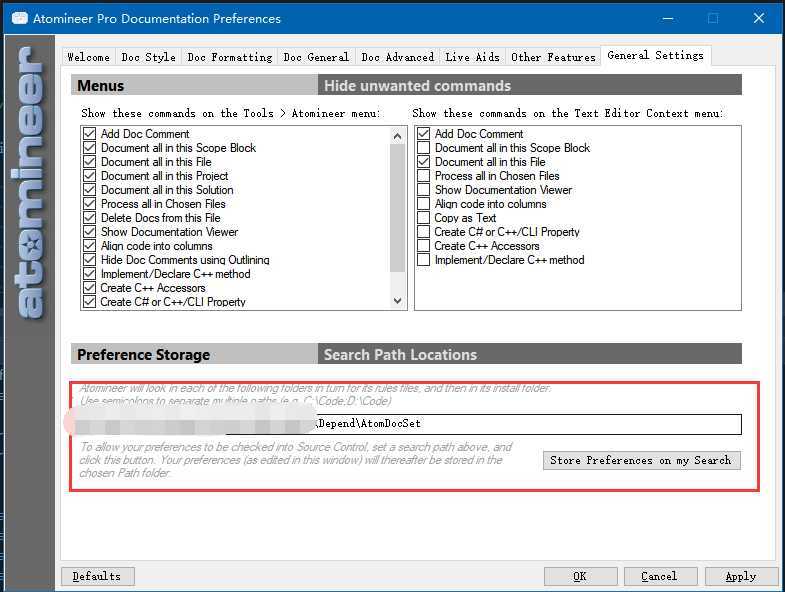785x592 pixels.
Task: Toggle Document all in this Scope Block in Tools list
Action: pos(90,148)
